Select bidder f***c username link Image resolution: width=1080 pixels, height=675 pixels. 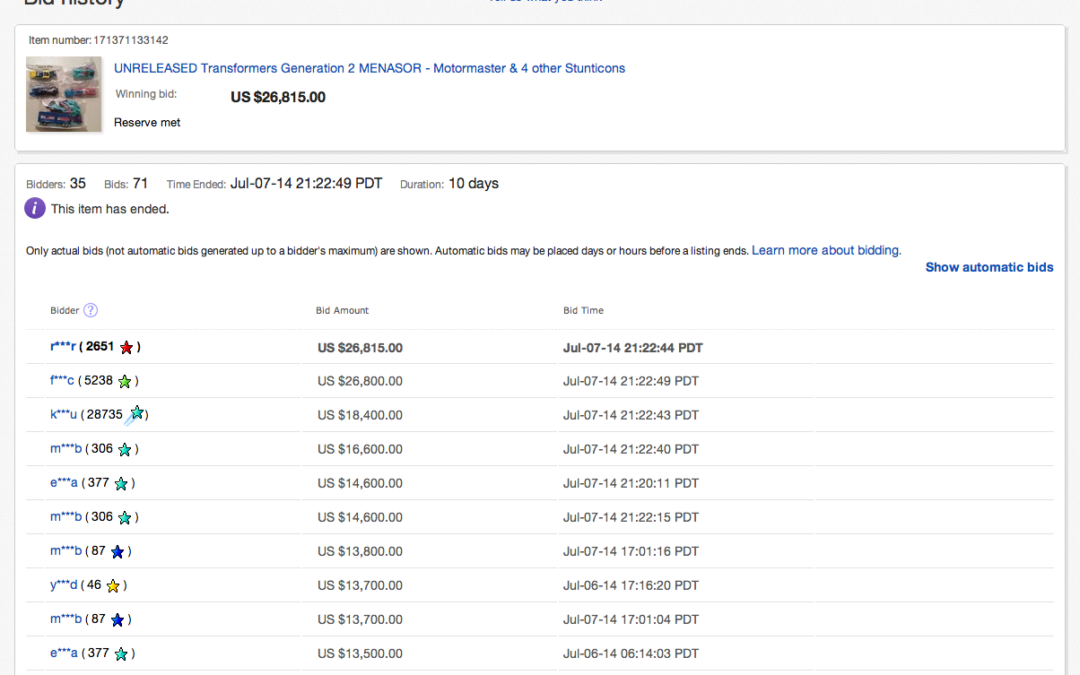[x=62, y=381]
